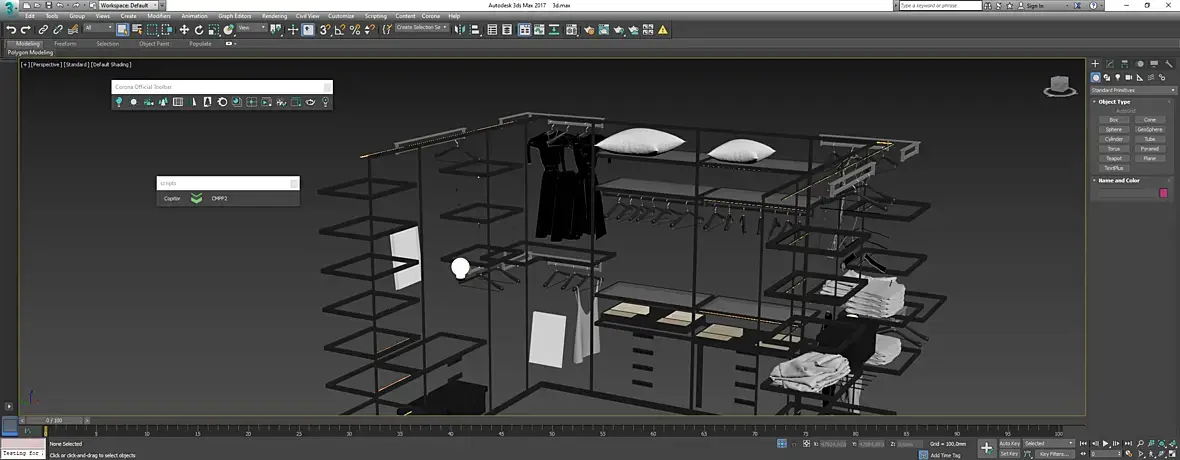Switch to the Utilities panel wrench icon
This screenshot has width=1180, height=460.
click(x=1167, y=64)
